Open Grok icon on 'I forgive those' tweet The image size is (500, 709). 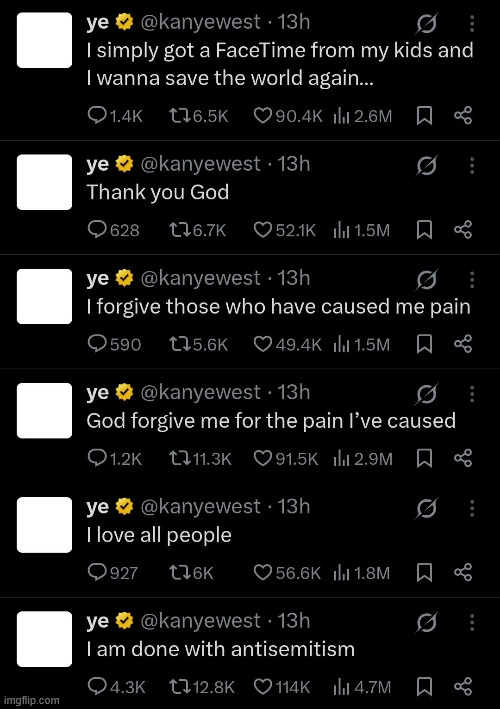pos(426,279)
